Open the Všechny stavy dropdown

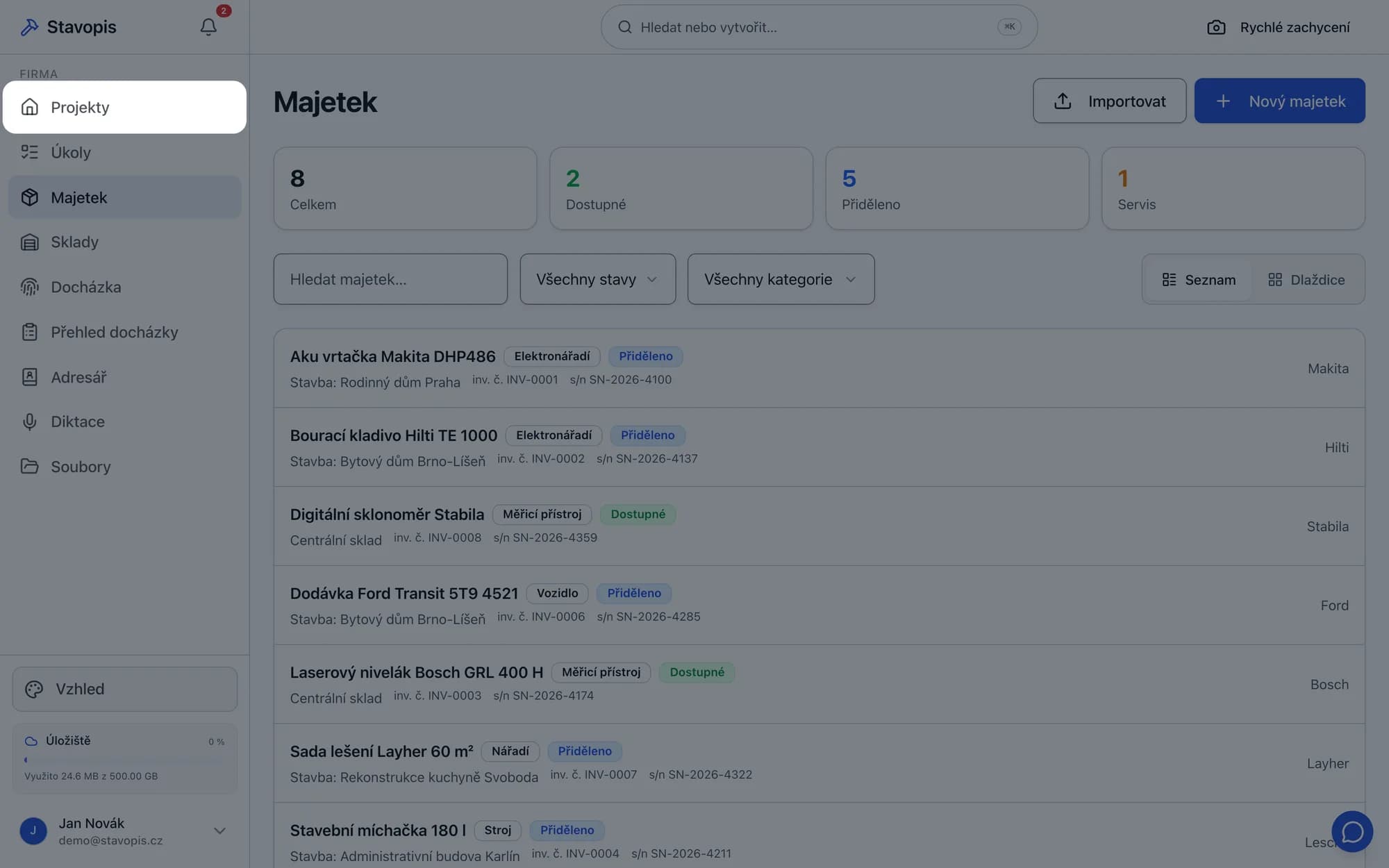click(597, 279)
